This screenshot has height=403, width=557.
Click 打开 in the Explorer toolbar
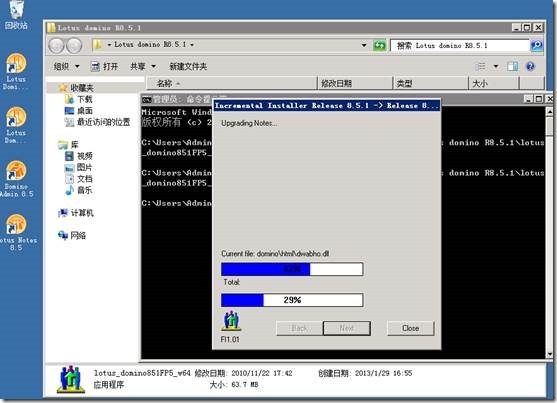coord(104,66)
